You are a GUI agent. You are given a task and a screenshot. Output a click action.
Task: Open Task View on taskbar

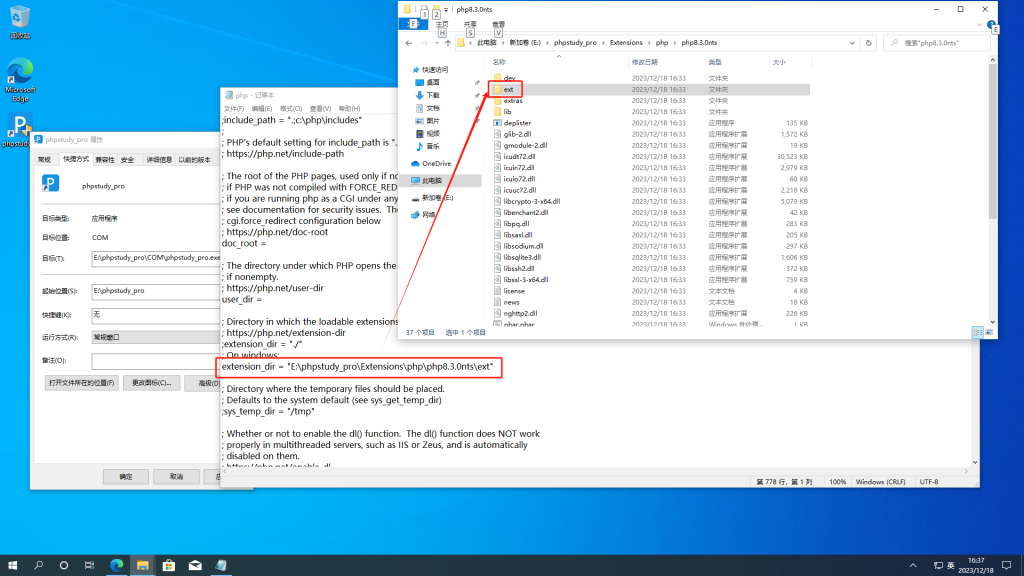89,566
